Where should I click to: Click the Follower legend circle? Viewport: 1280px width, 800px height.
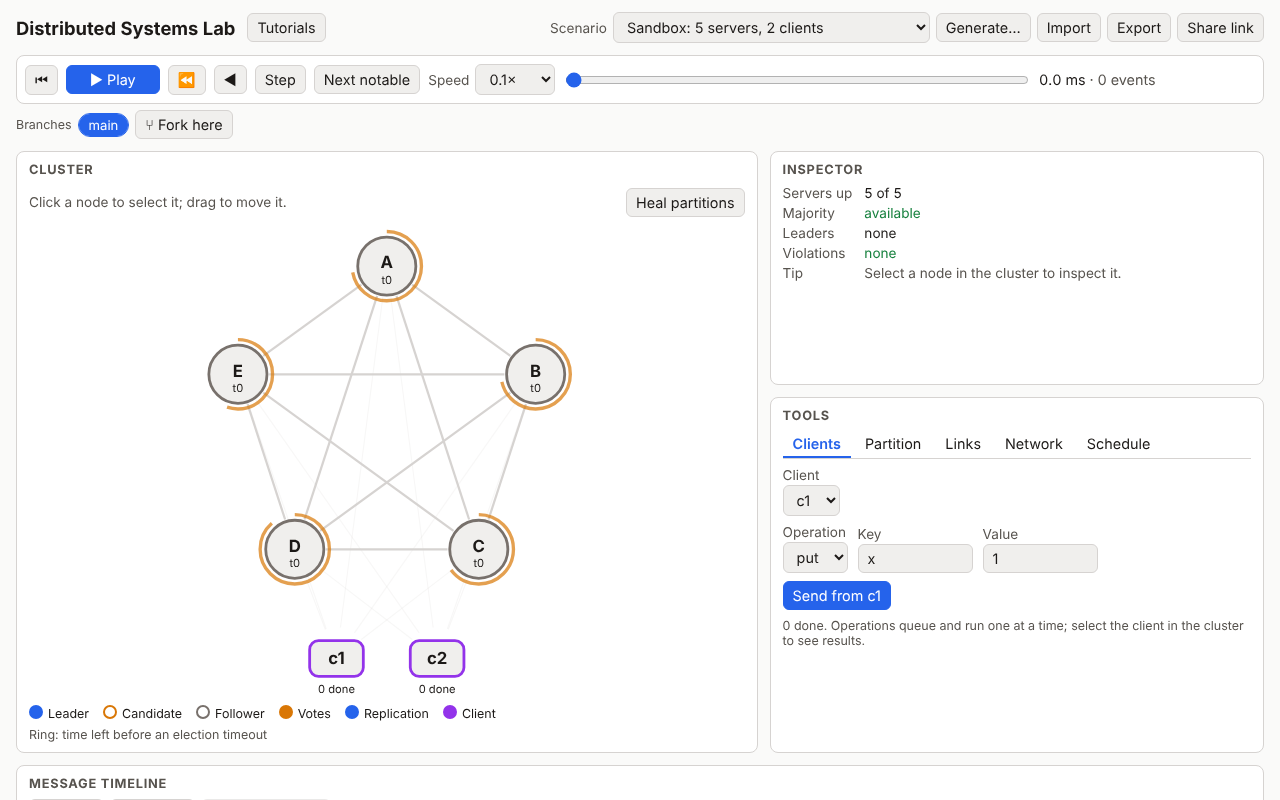[203, 713]
